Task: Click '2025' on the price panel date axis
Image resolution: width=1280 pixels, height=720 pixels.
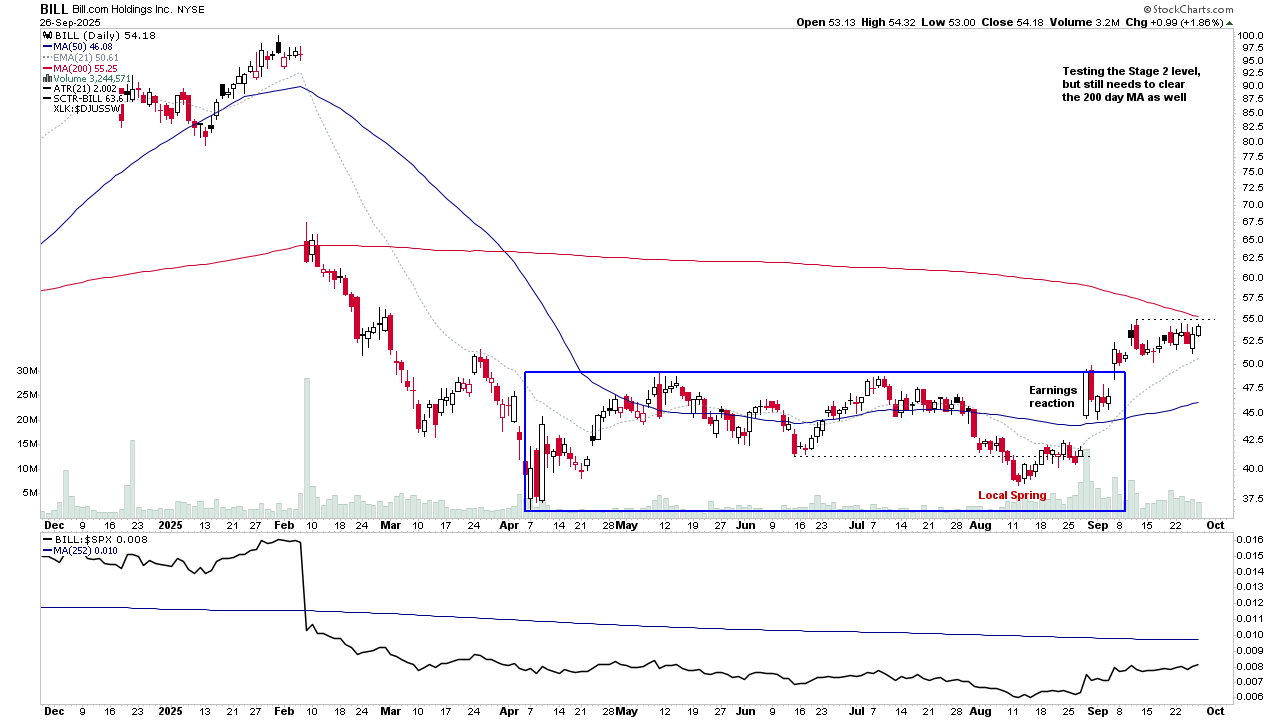Action: [171, 524]
